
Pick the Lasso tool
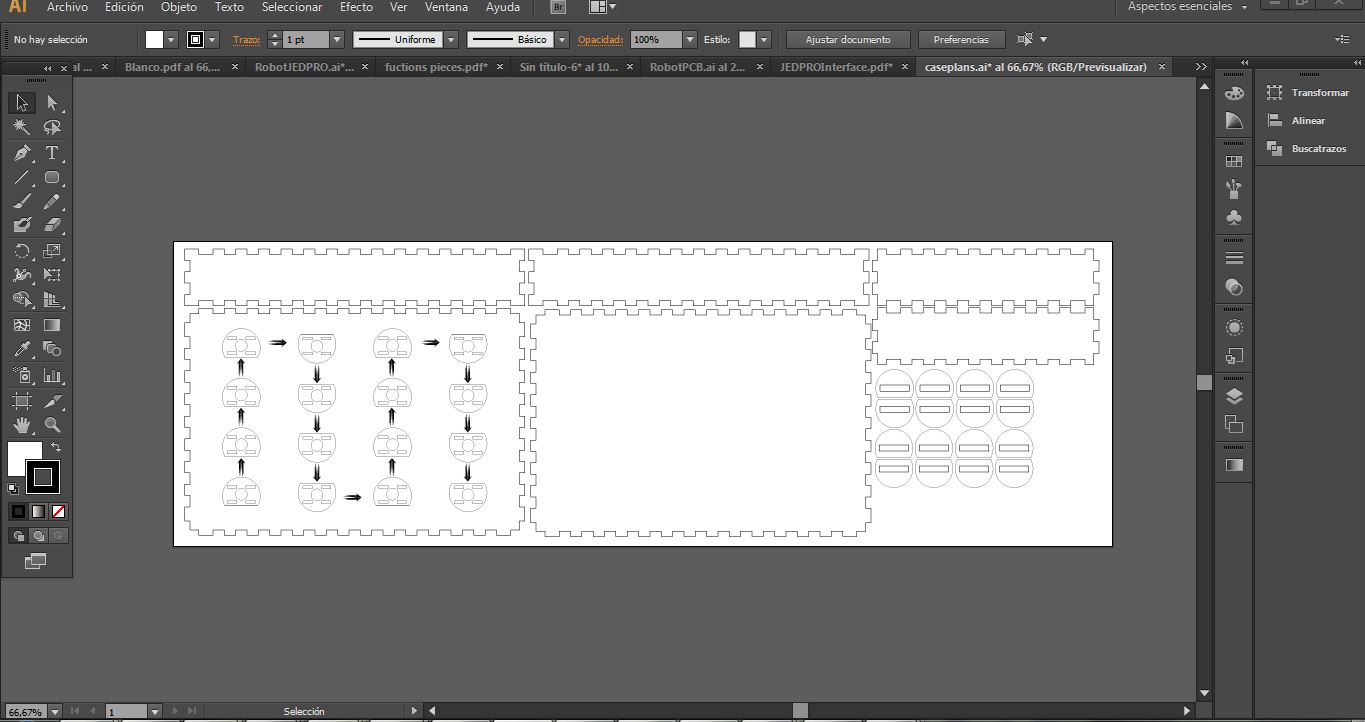pos(52,128)
